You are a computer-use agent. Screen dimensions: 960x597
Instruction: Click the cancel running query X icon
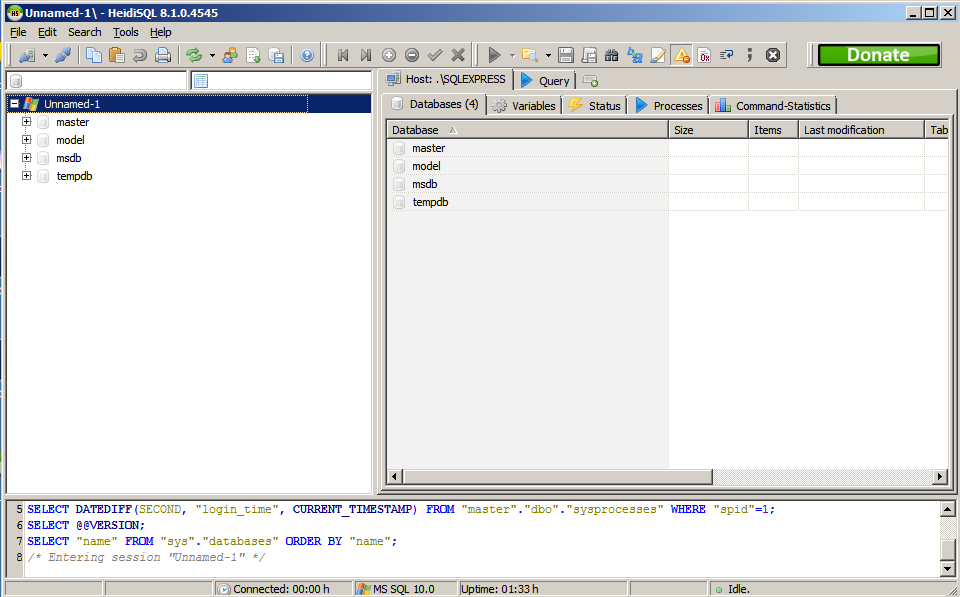tap(773, 56)
